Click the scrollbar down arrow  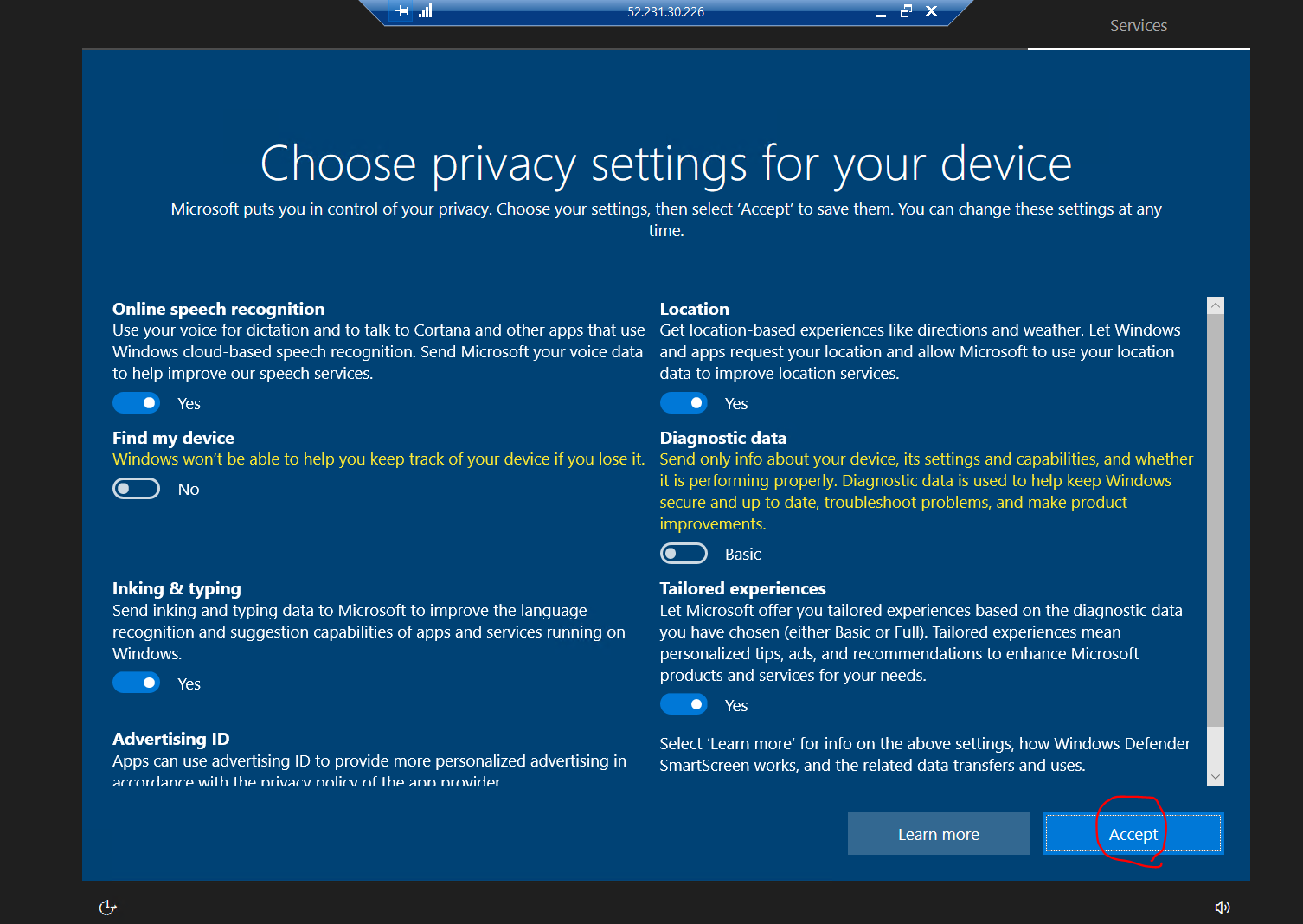coord(1216,776)
